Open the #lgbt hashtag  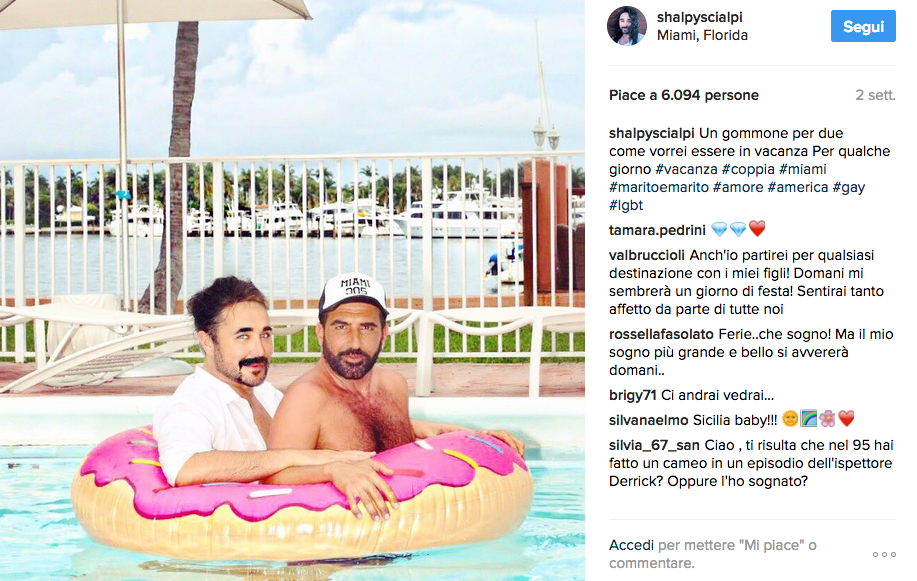tap(626, 205)
